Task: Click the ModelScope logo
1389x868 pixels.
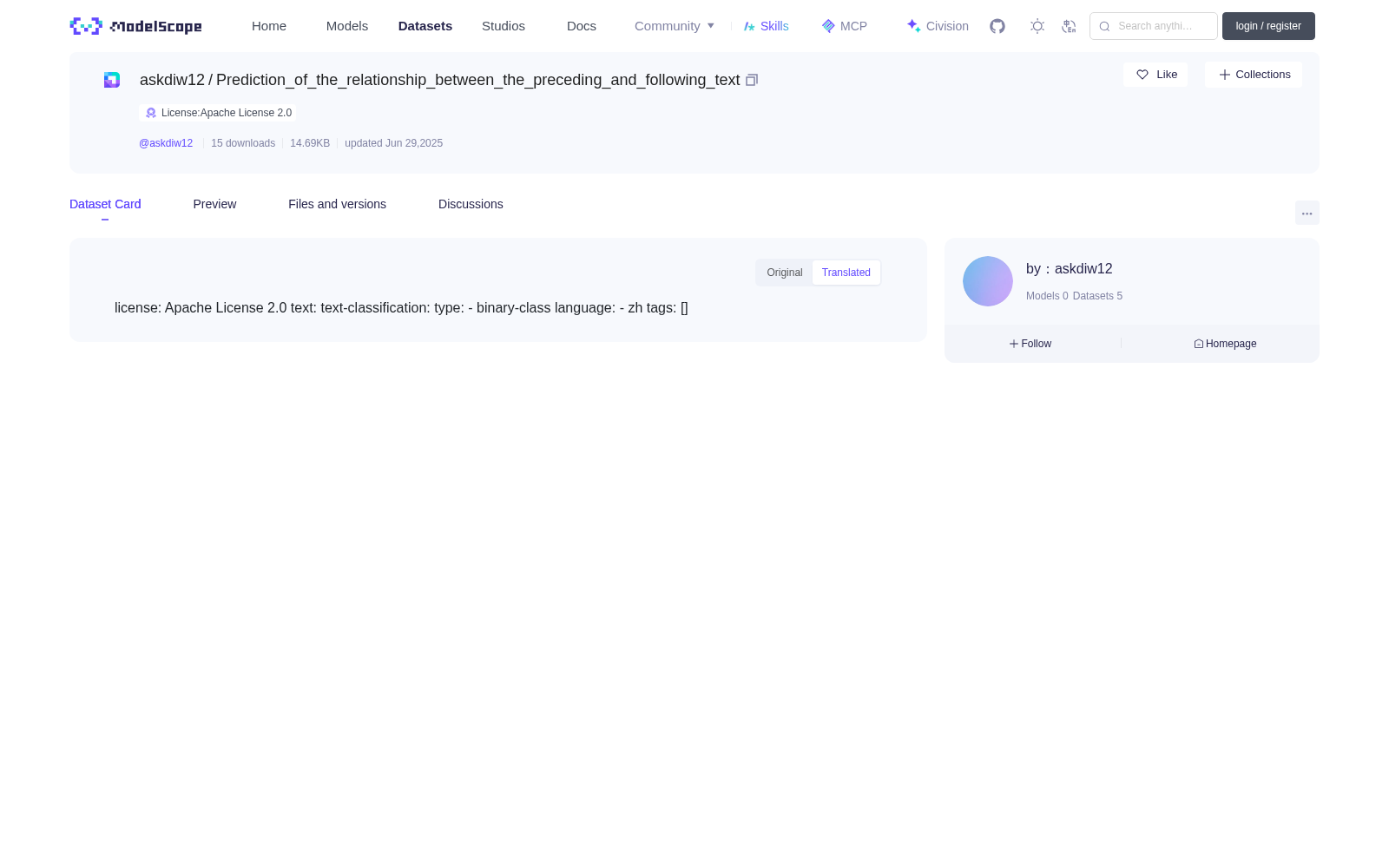Action: 135,26
